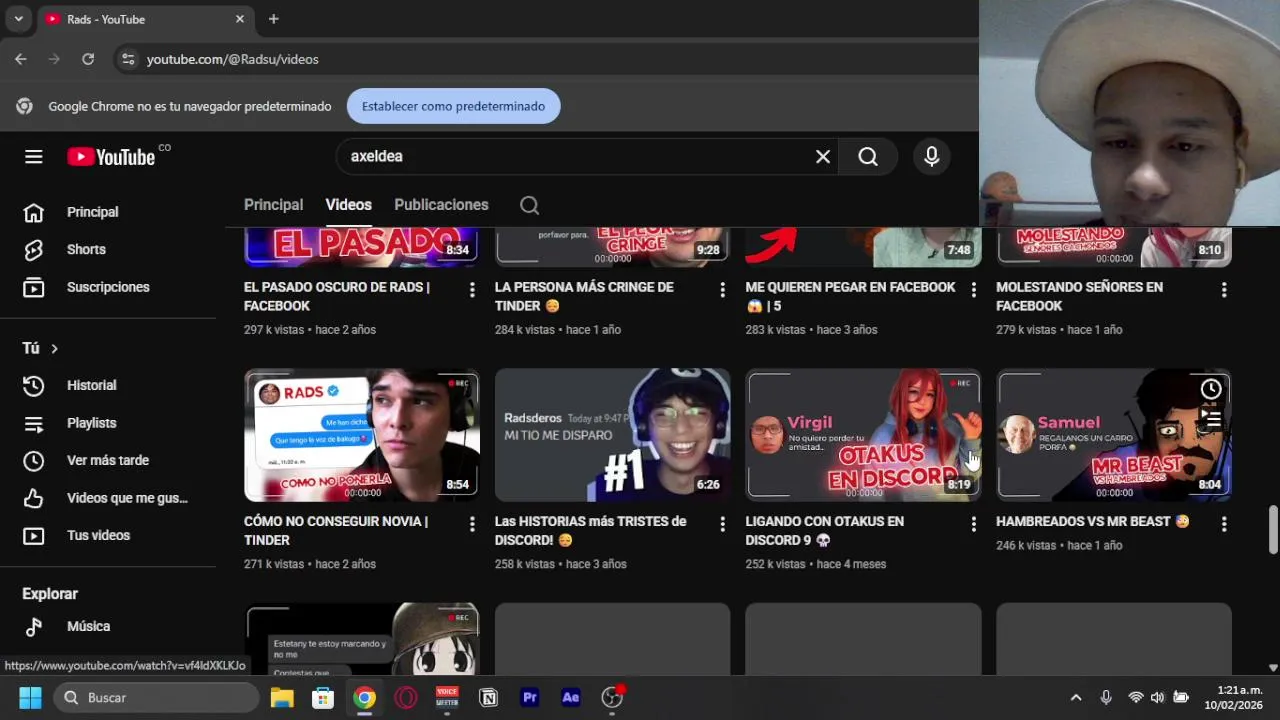The width and height of the screenshot is (1280, 720).
Task: Switch to the Principal channel tab
Action: click(273, 205)
